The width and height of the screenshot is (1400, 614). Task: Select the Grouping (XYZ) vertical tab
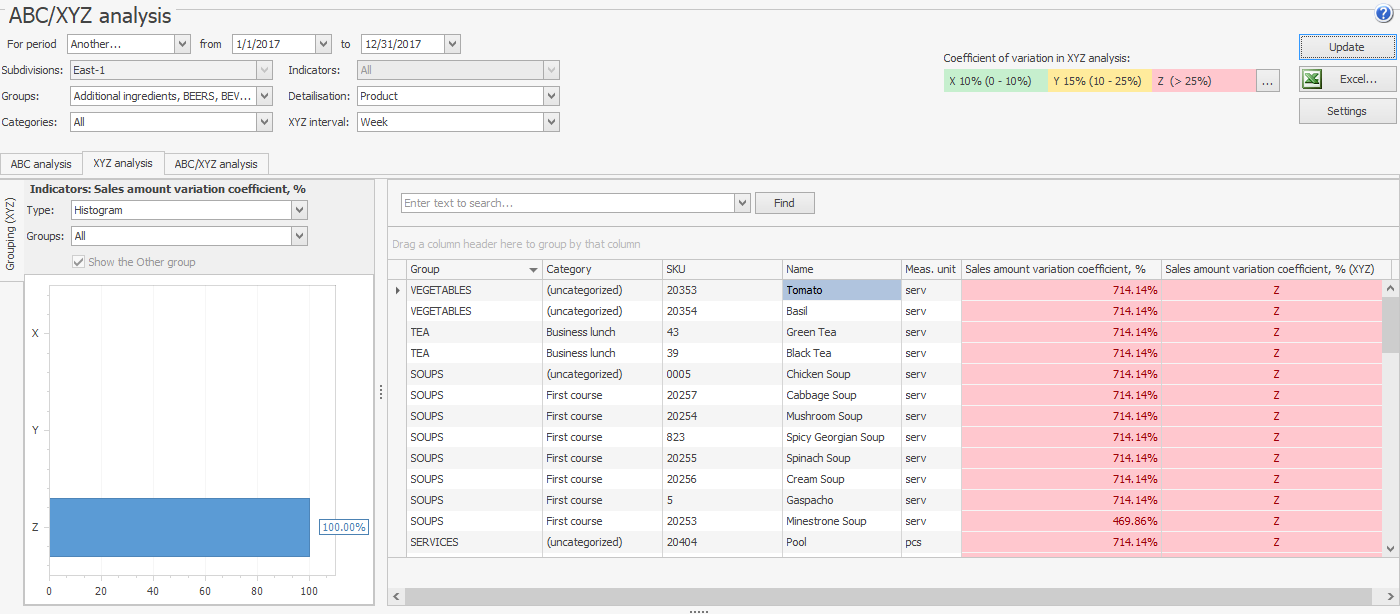11,234
